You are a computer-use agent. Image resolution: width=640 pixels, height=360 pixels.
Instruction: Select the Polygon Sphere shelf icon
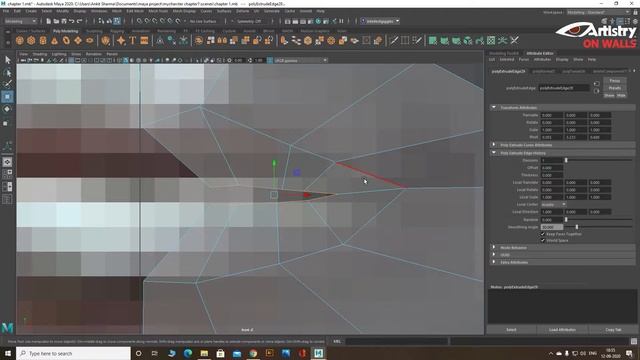point(20,40)
